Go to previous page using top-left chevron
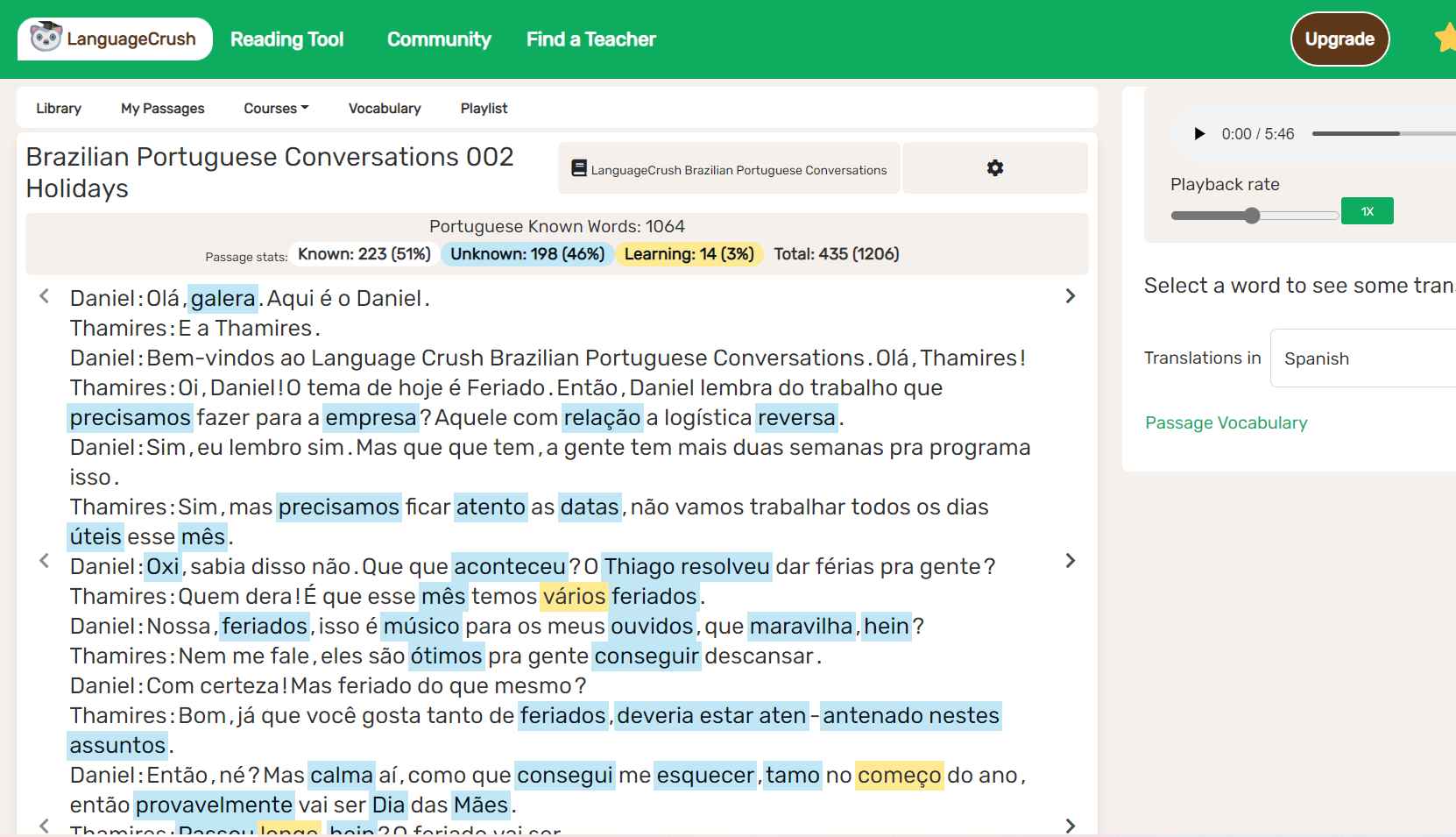The height and width of the screenshot is (837, 1456). pyautogui.click(x=45, y=296)
